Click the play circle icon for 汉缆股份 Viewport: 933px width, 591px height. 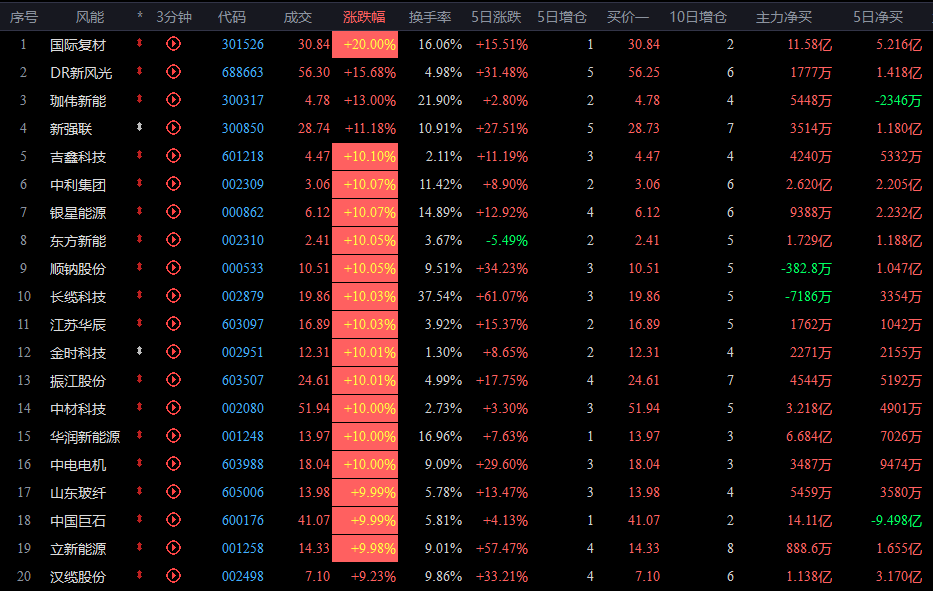[173, 576]
